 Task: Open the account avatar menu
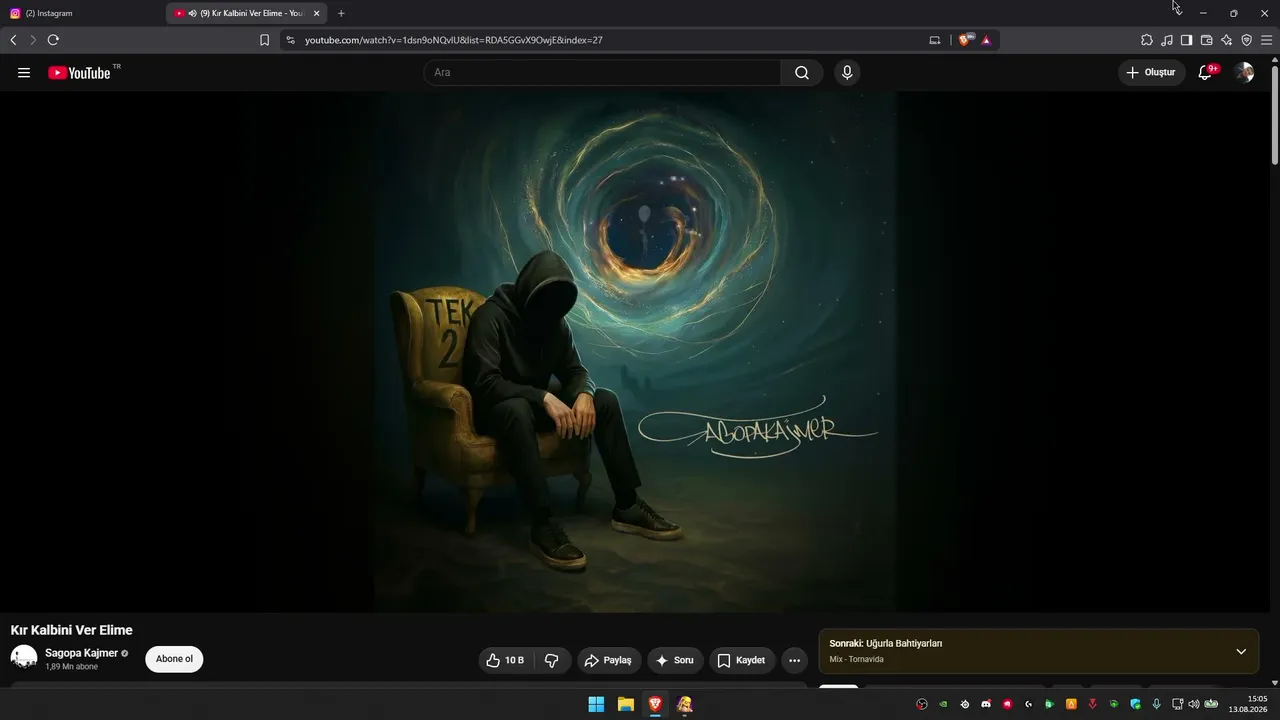point(1244,73)
